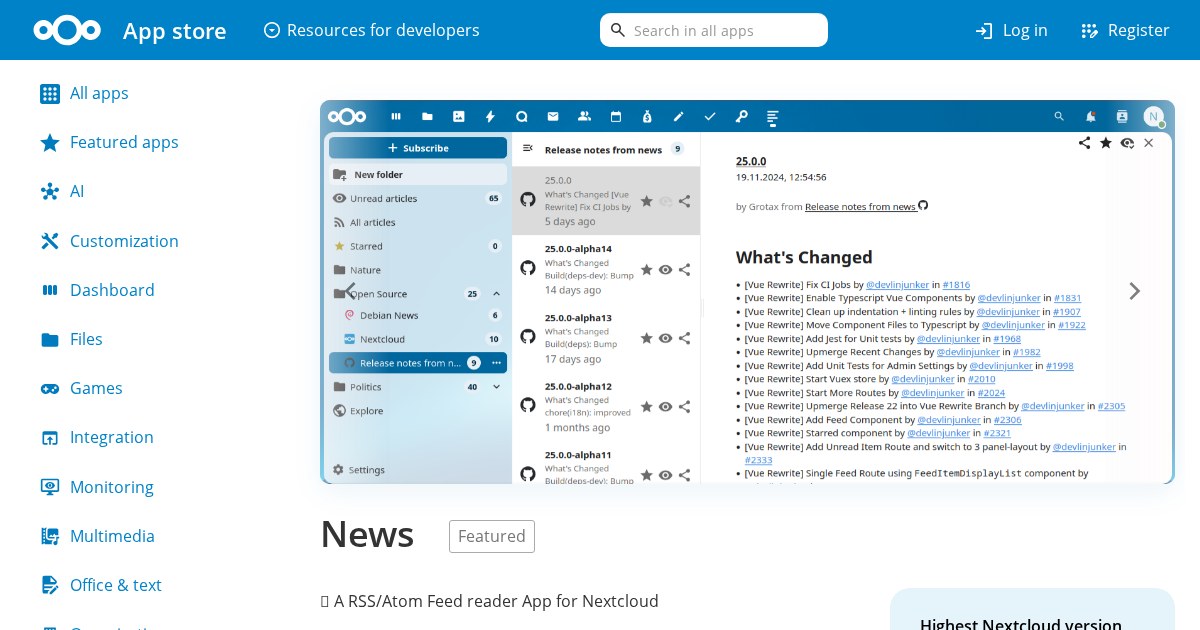
Task: Click the RSS/Atom Feed reader description text
Action: (x=489, y=601)
